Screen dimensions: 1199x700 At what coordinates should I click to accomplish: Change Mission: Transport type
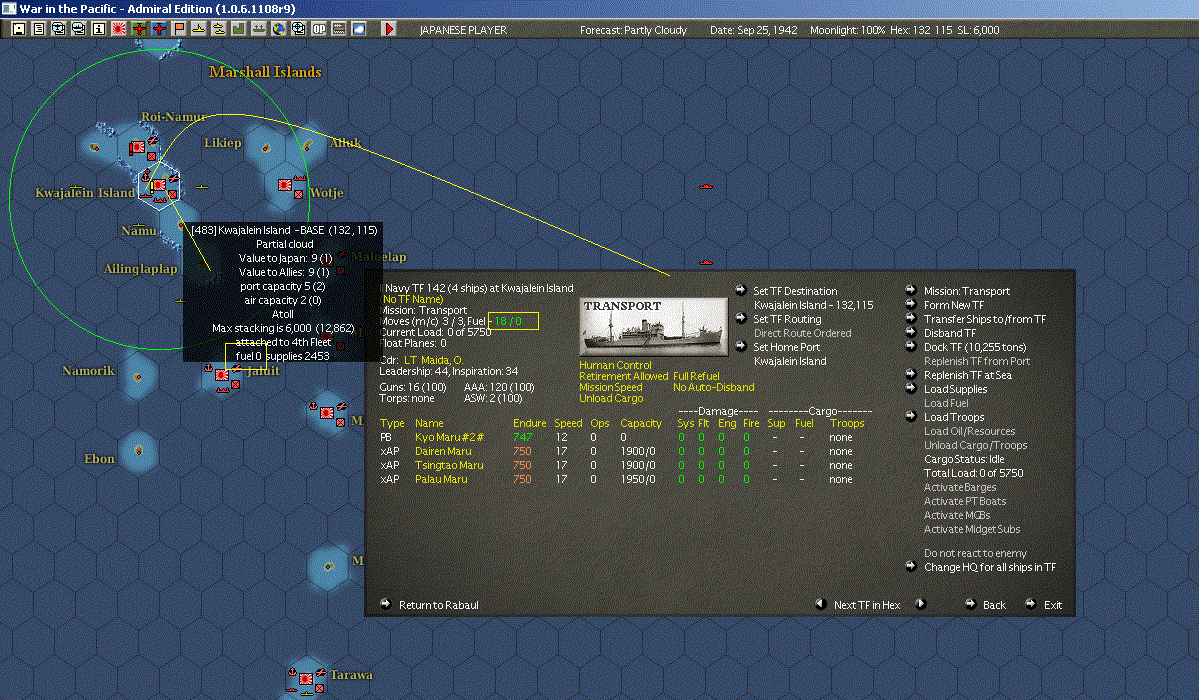pos(967,291)
